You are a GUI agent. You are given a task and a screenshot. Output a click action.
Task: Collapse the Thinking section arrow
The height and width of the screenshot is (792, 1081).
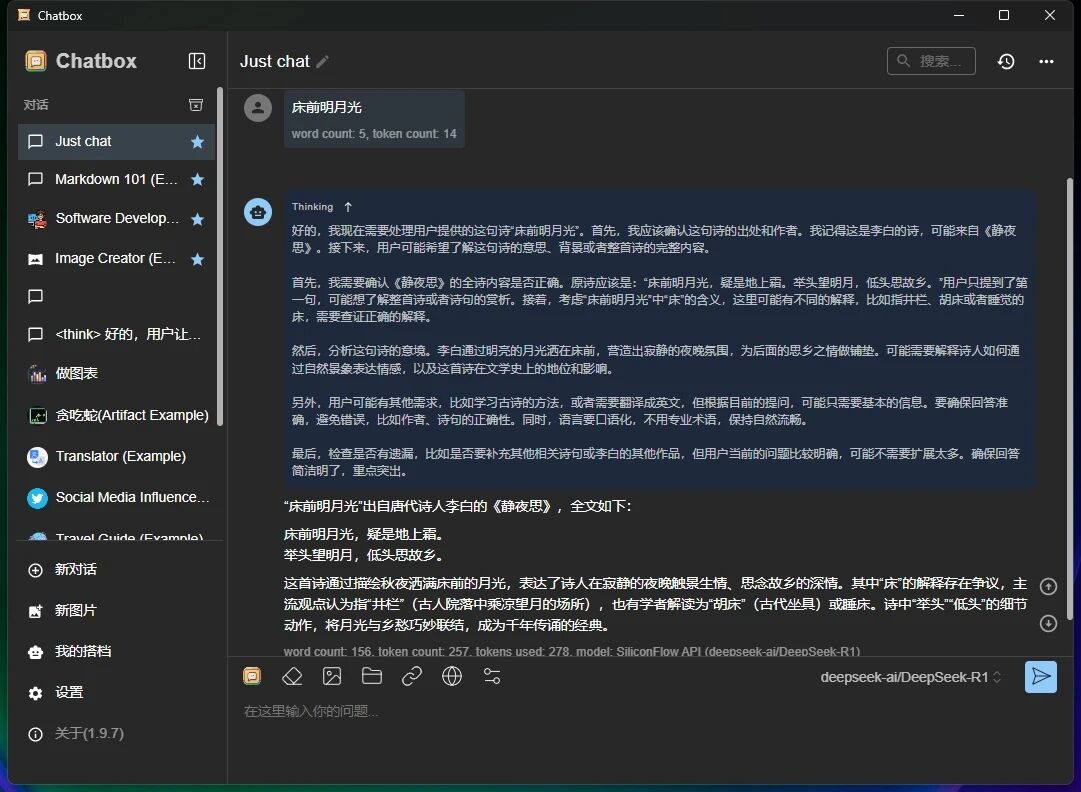point(348,207)
